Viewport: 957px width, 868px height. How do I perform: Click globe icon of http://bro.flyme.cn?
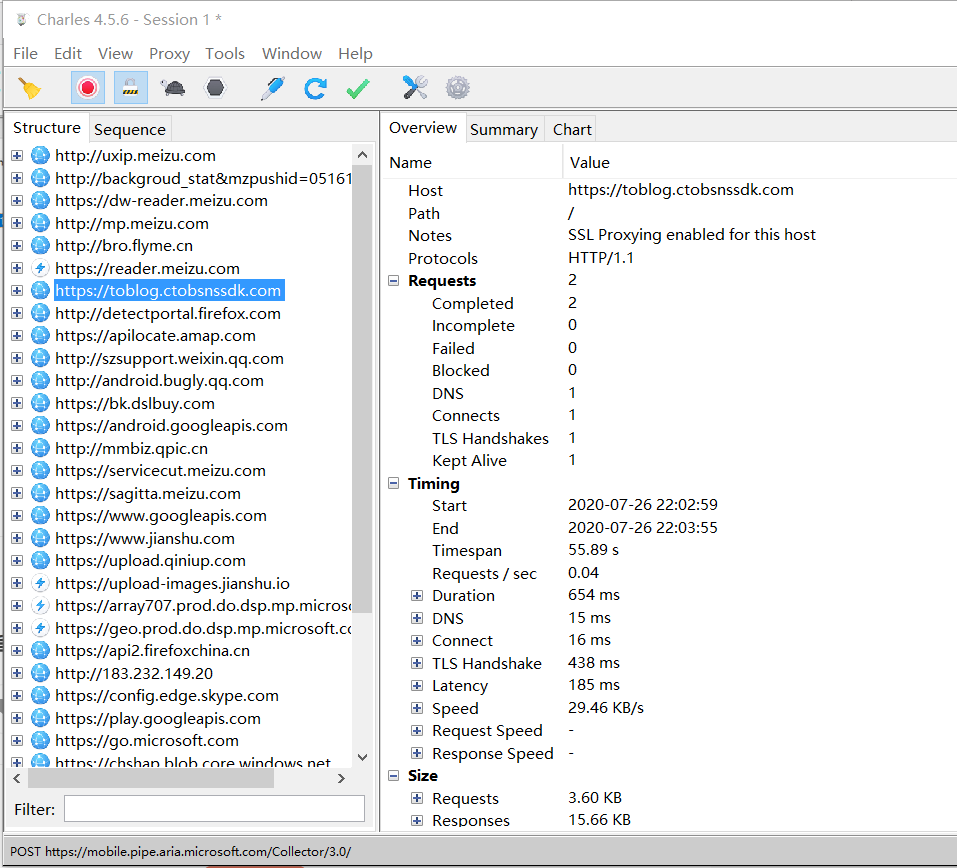(x=40, y=245)
